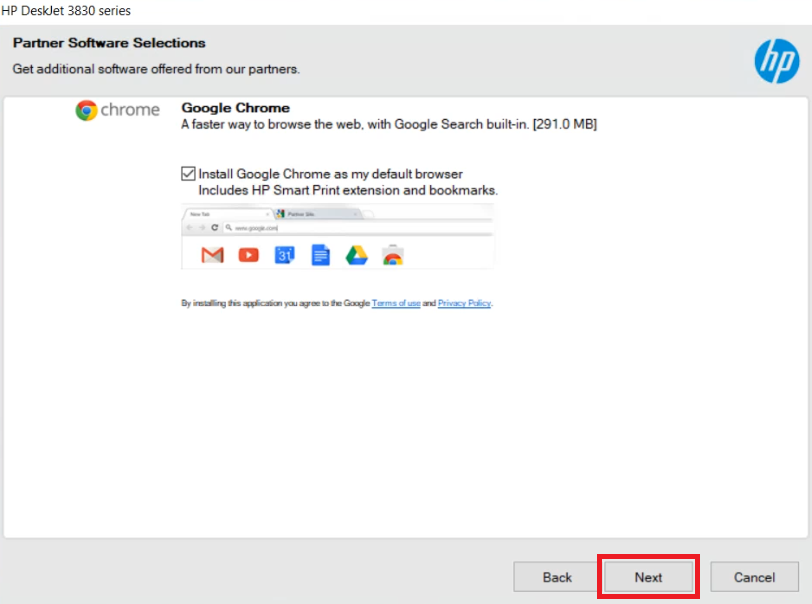The height and width of the screenshot is (604, 812).
Task: Open the Google Privacy Policy link
Action: click(465, 303)
